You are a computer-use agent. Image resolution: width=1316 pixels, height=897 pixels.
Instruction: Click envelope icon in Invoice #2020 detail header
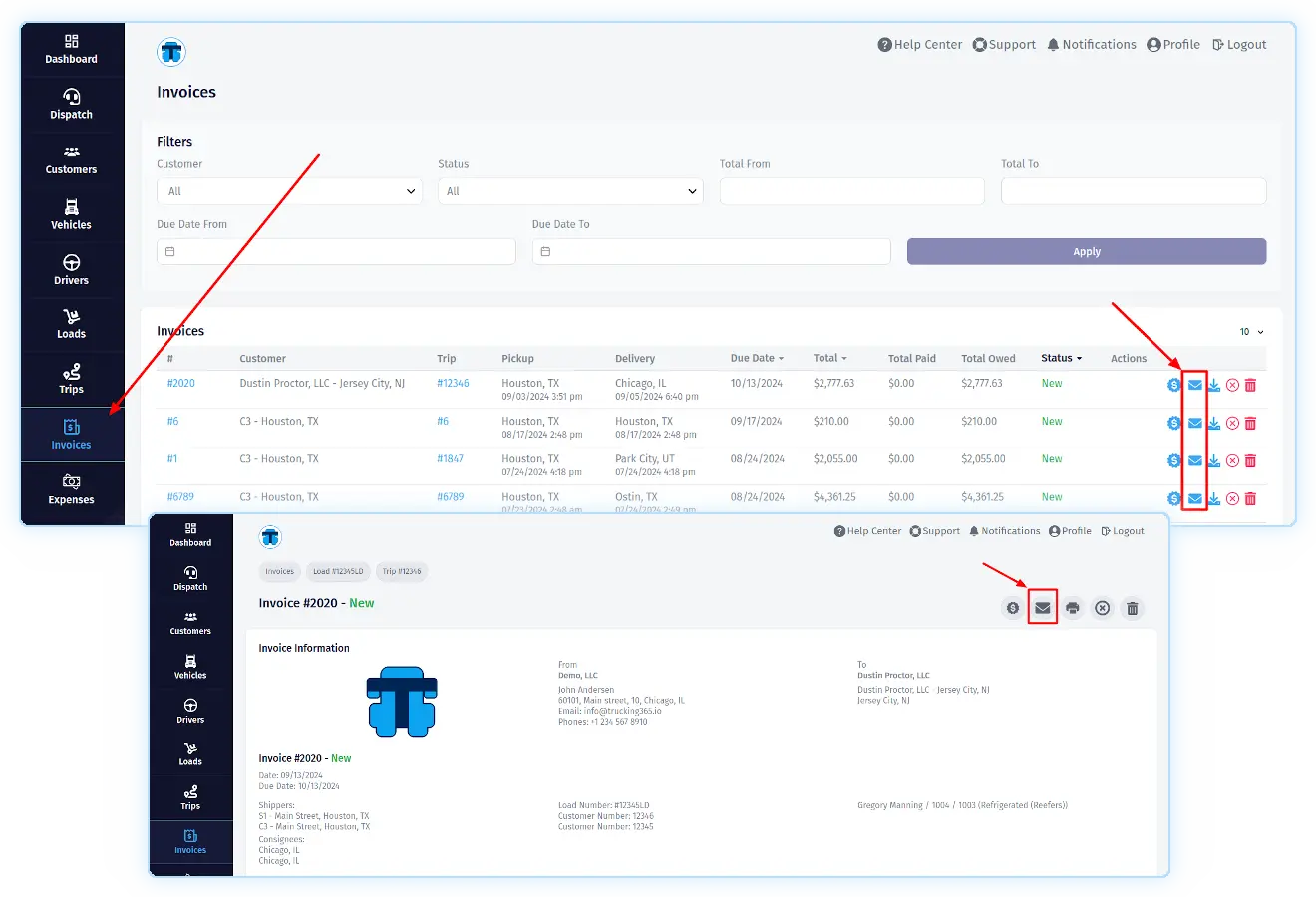click(x=1042, y=608)
